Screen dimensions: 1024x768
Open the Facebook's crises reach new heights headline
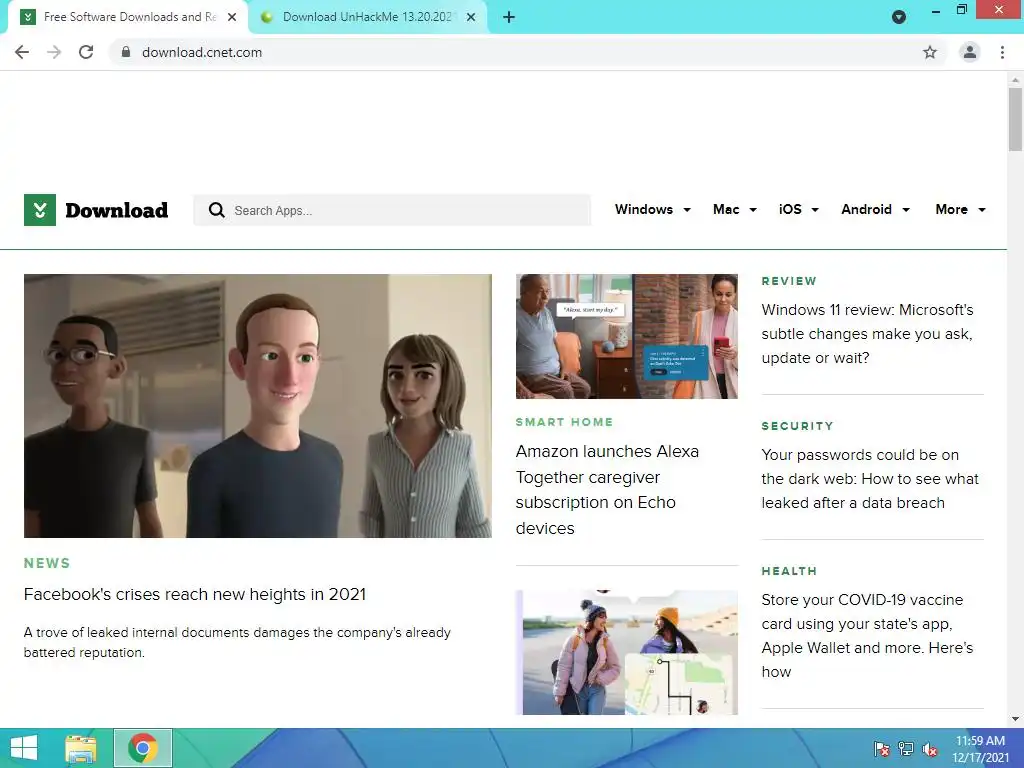coord(195,594)
